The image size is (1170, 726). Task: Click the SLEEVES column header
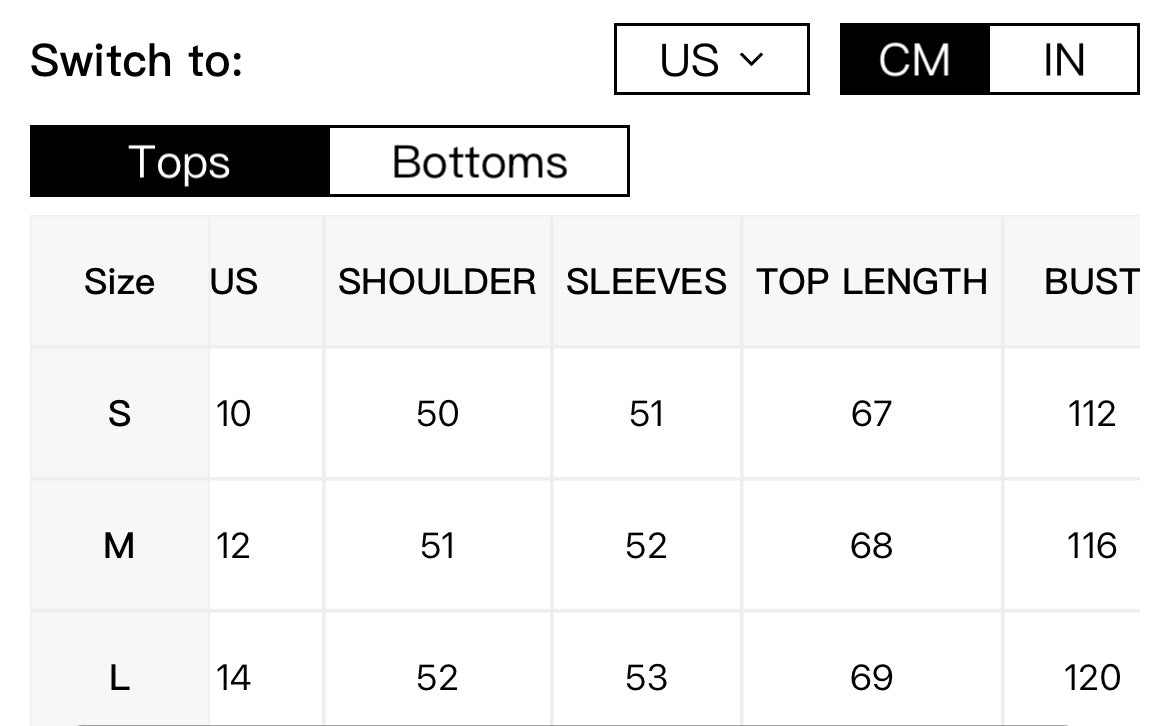(x=646, y=282)
